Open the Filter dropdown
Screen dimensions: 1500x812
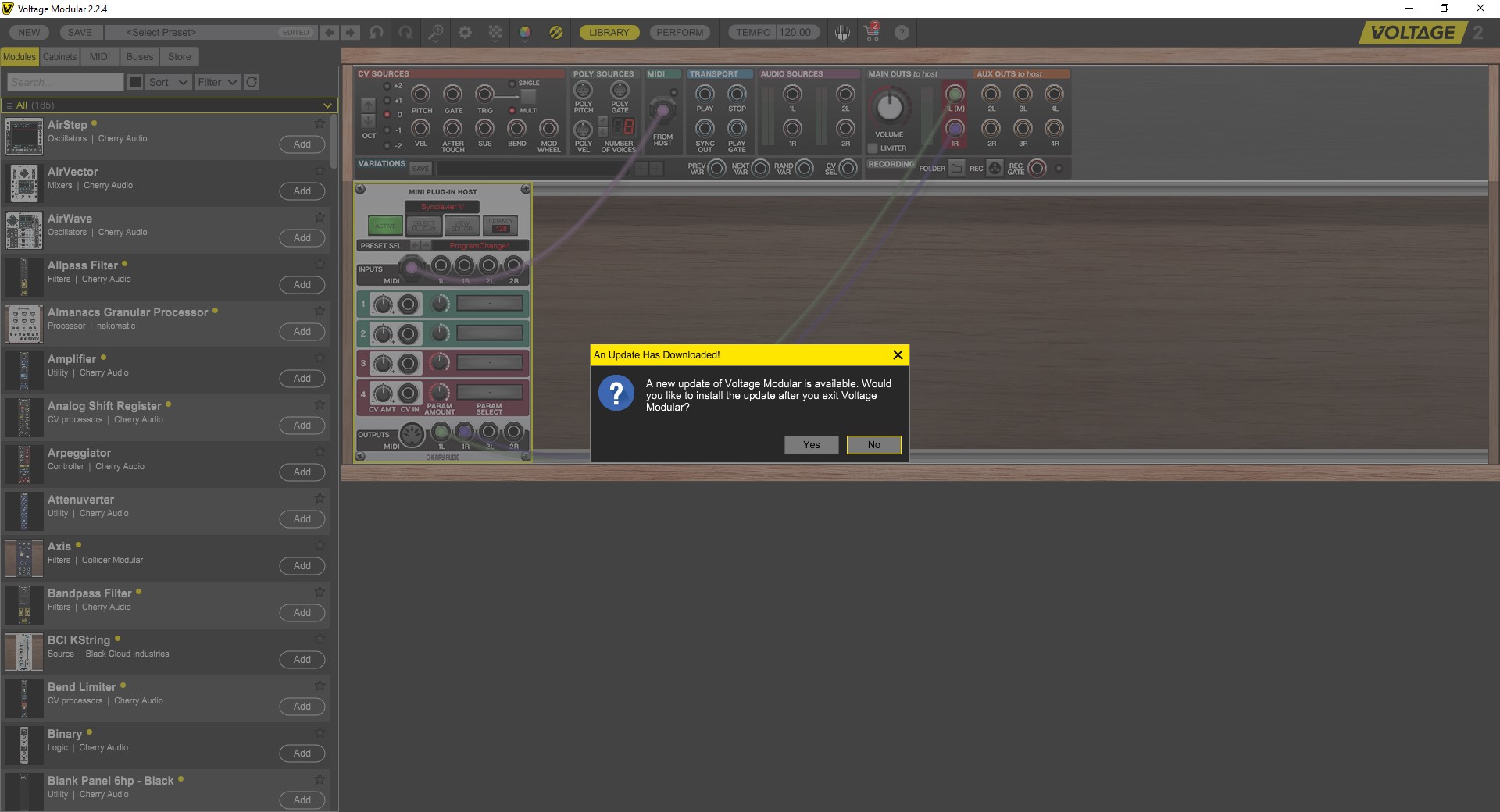pyautogui.click(x=217, y=82)
